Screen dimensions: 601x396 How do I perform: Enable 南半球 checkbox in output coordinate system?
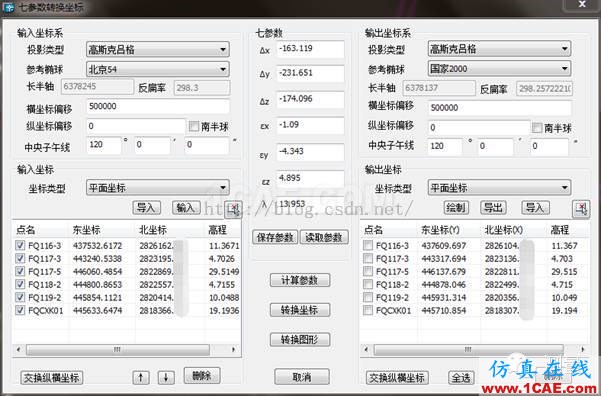[x=537, y=128]
